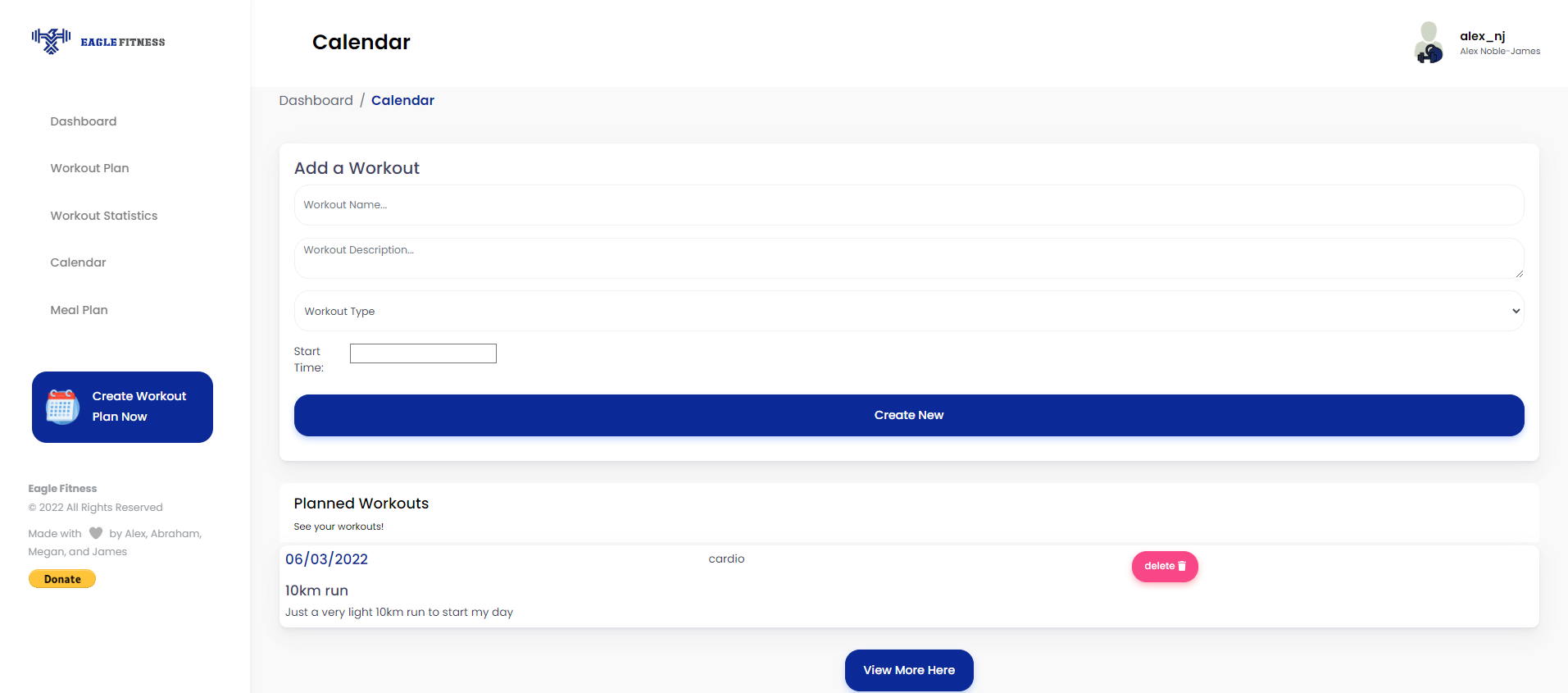Focus the Workout Name field
This screenshot has width=1568, height=693.
[x=909, y=205]
